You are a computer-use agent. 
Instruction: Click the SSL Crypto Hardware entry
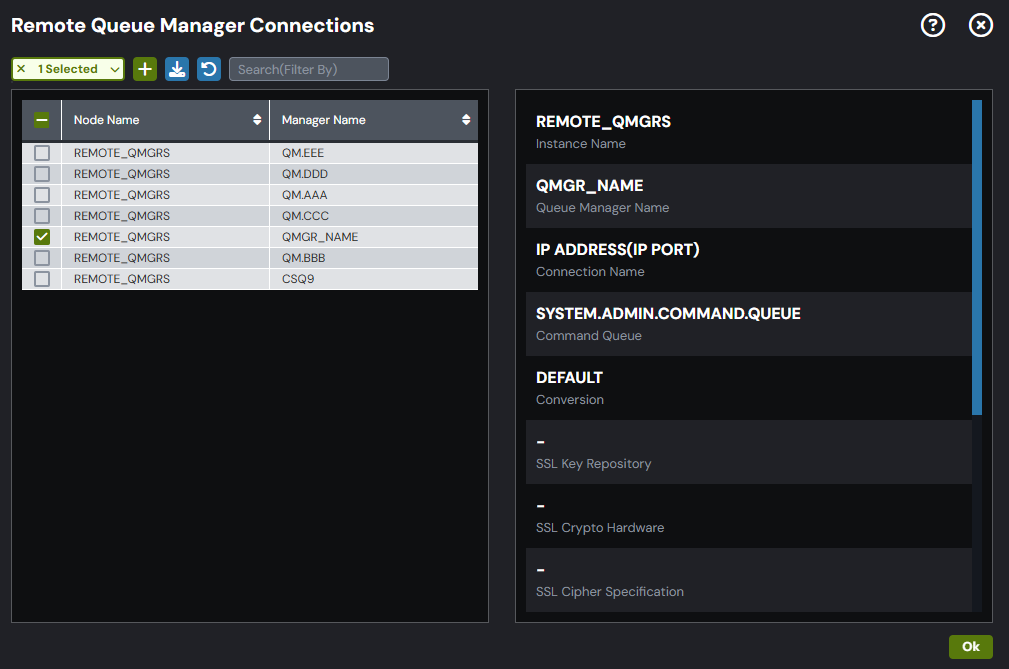(748, 516)
